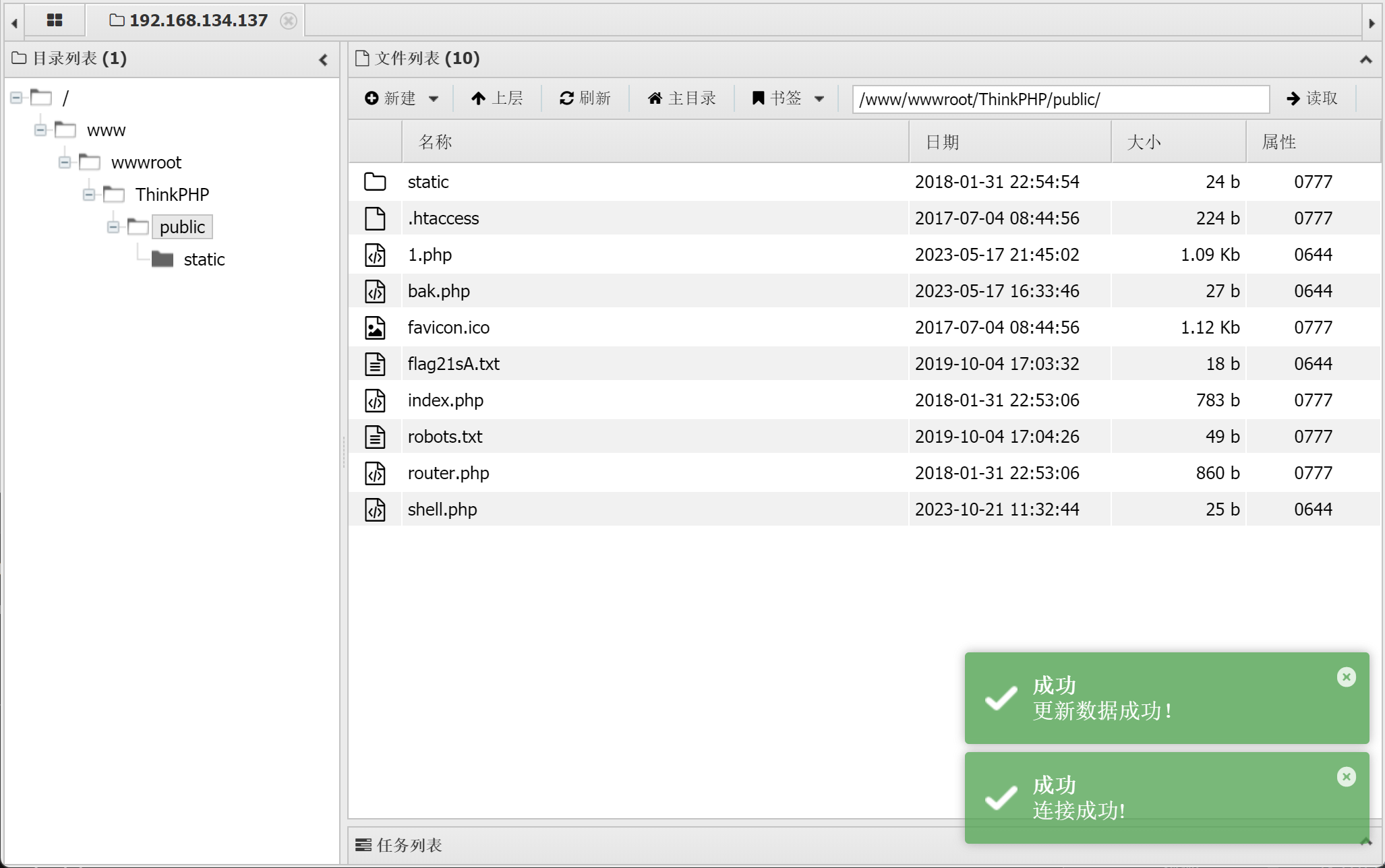Select the static folder in tree

(x=204, y=259)
